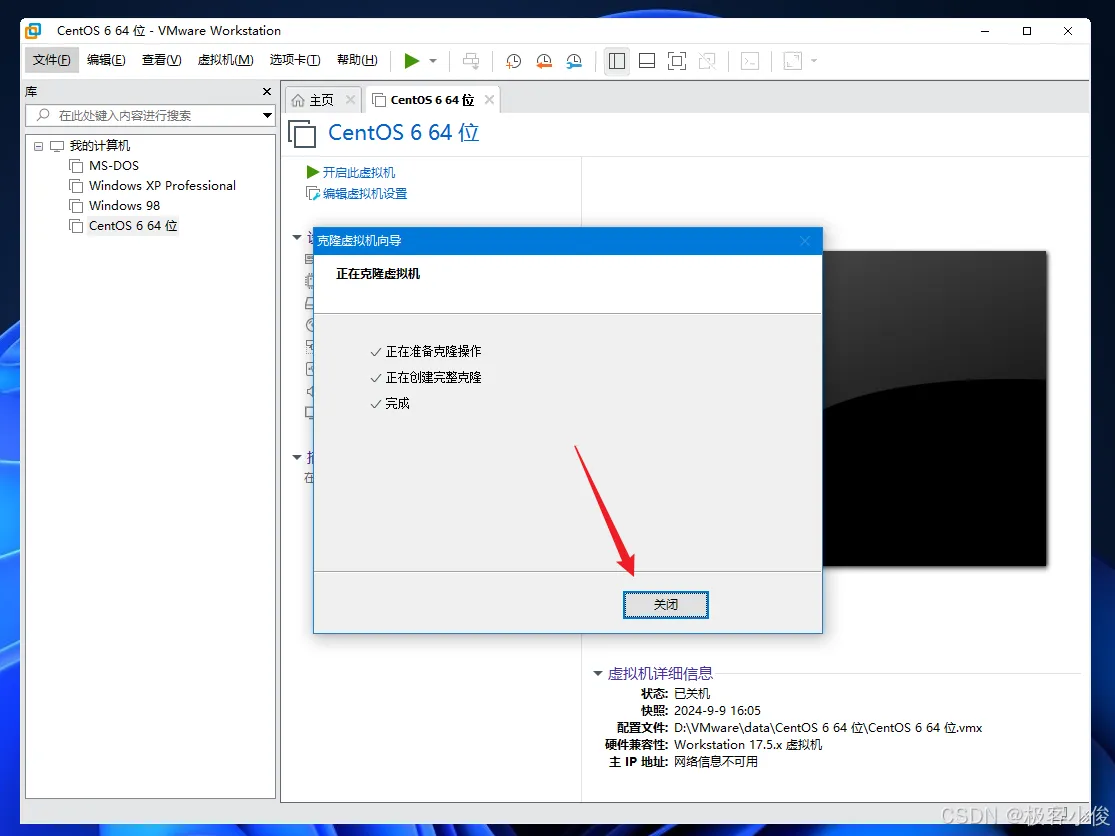
Task: Open the stretch display dropdown arrow
Action: 814,61
